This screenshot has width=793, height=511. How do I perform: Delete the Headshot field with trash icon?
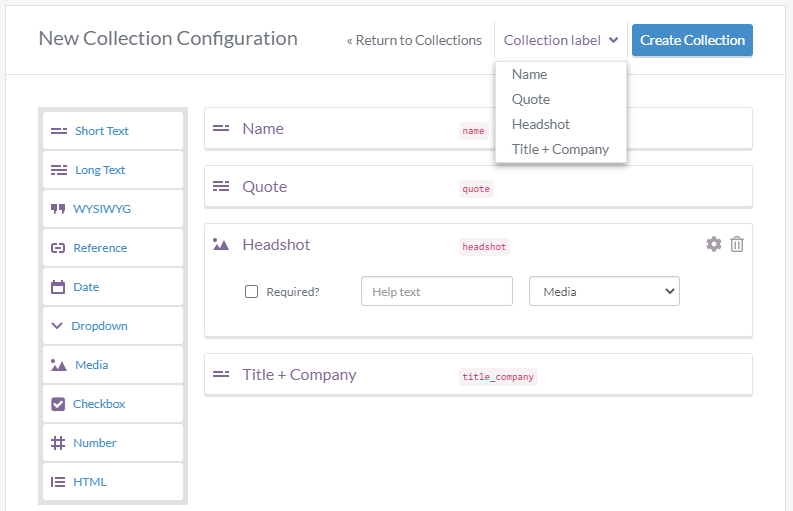(737, 244)
